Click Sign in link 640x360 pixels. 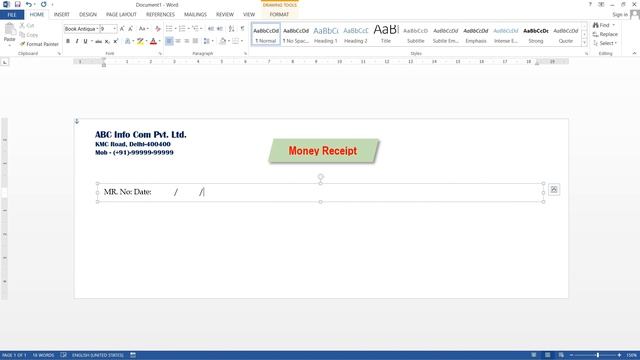pyautogui.click(x=620, y=15)
